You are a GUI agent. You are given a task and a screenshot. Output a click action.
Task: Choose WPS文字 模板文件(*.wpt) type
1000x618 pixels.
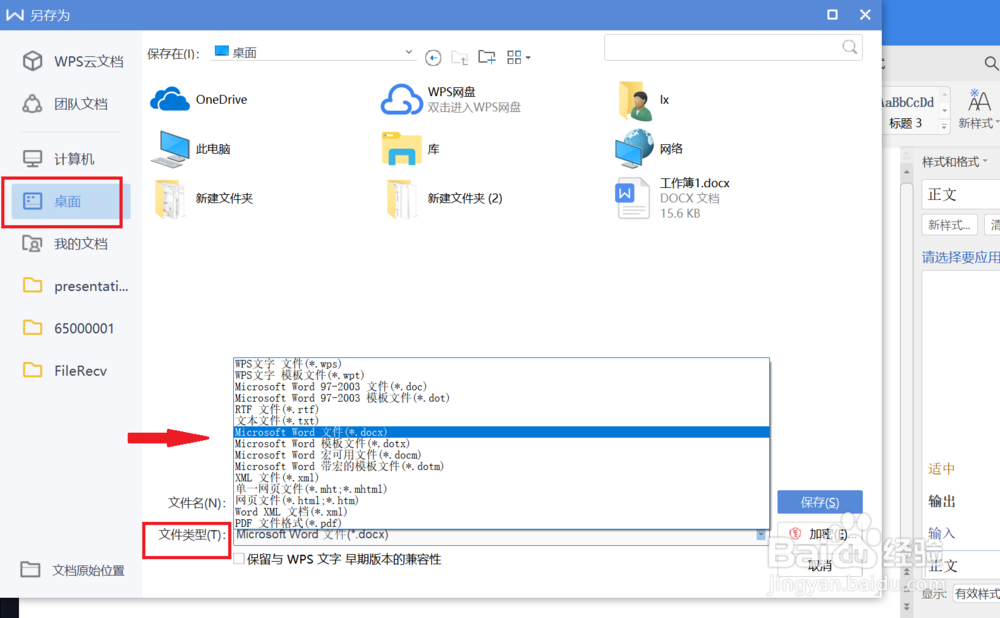tap(501, 375)
